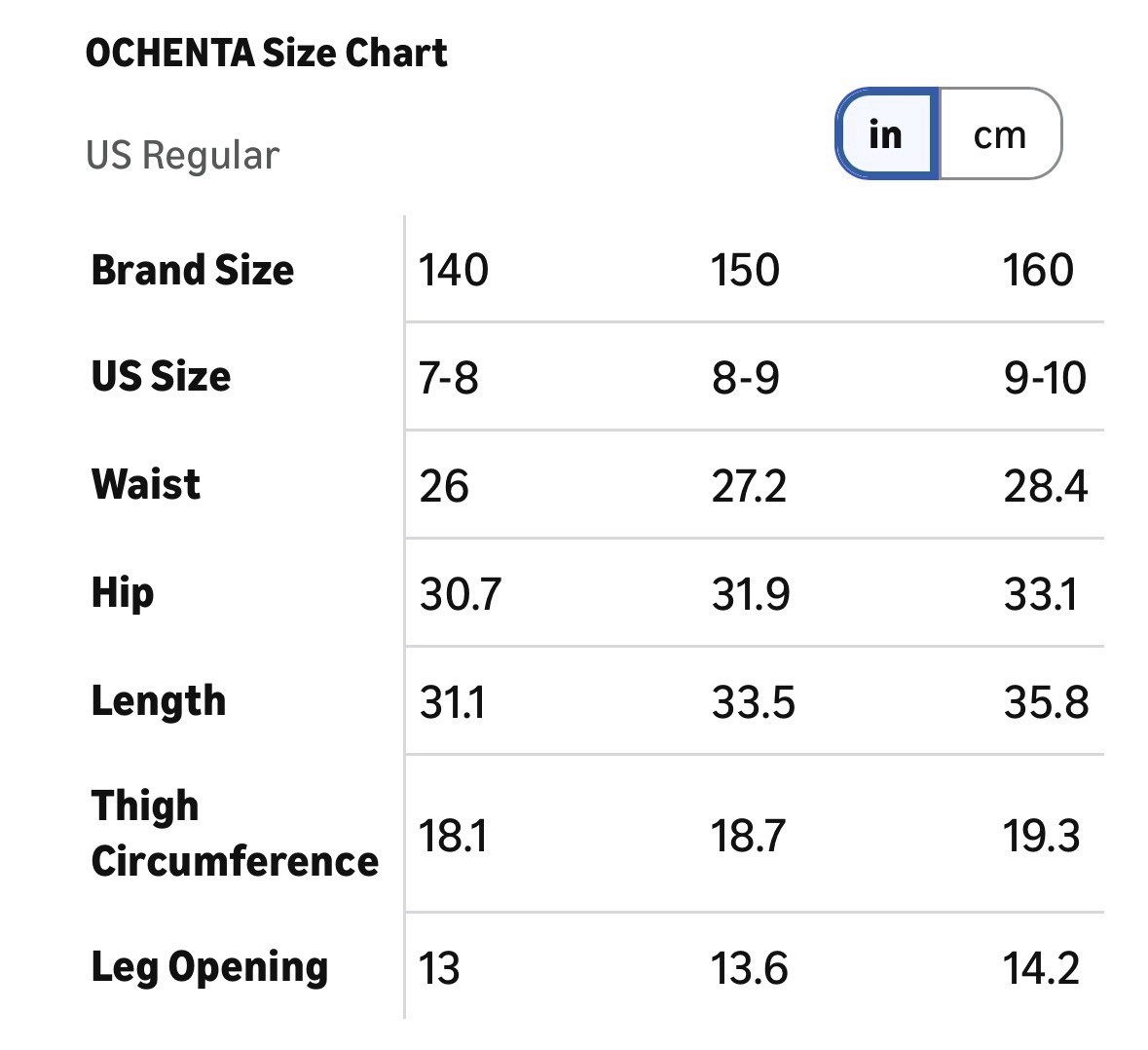Select the inches unit option
This screenshot has width=1148, height=1050.
(x=887, y=134)
